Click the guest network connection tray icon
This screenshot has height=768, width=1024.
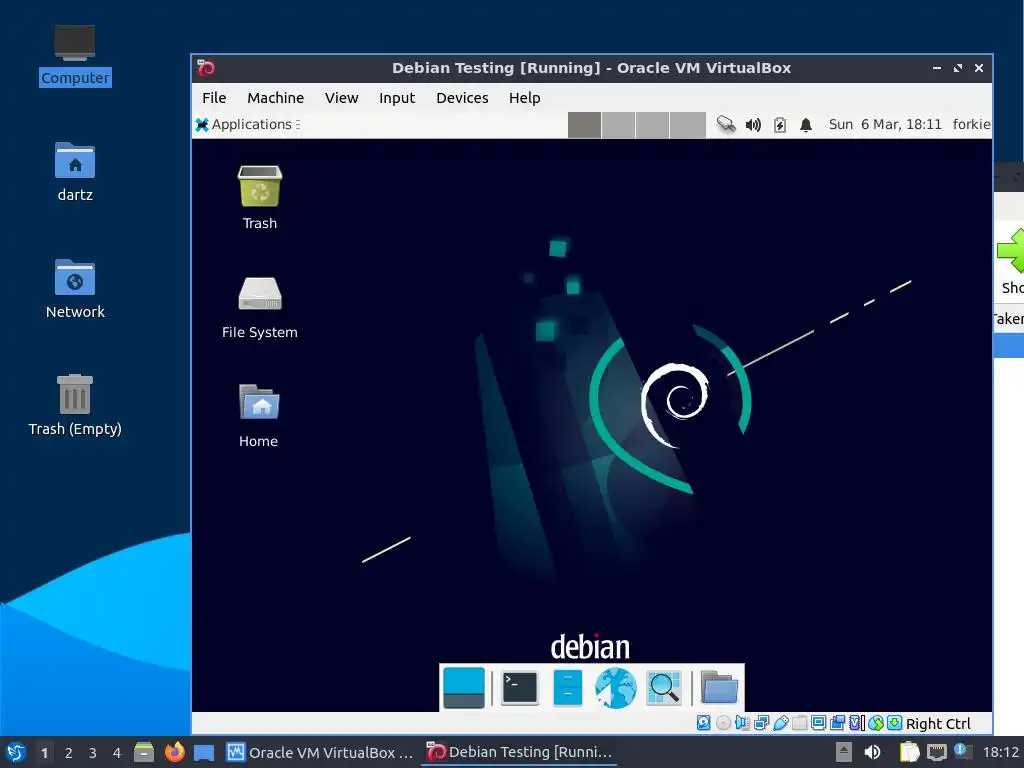726,124
